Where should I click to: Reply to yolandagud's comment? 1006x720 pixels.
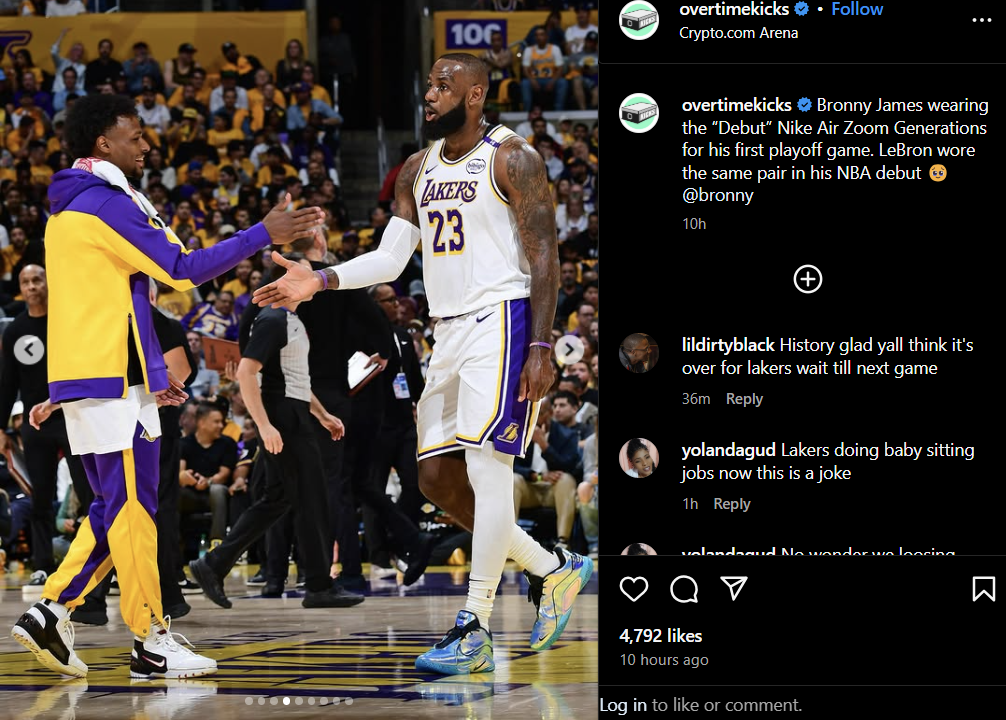(732, 504)
